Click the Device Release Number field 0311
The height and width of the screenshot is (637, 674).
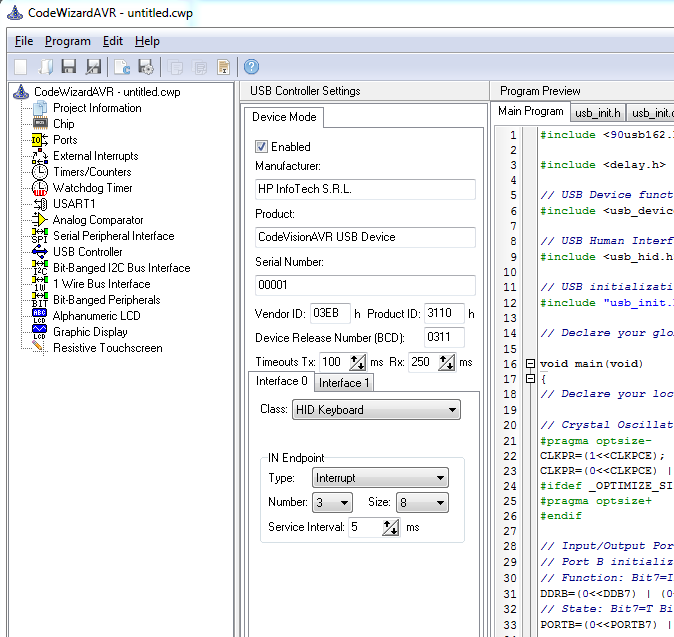coord(444,337)
